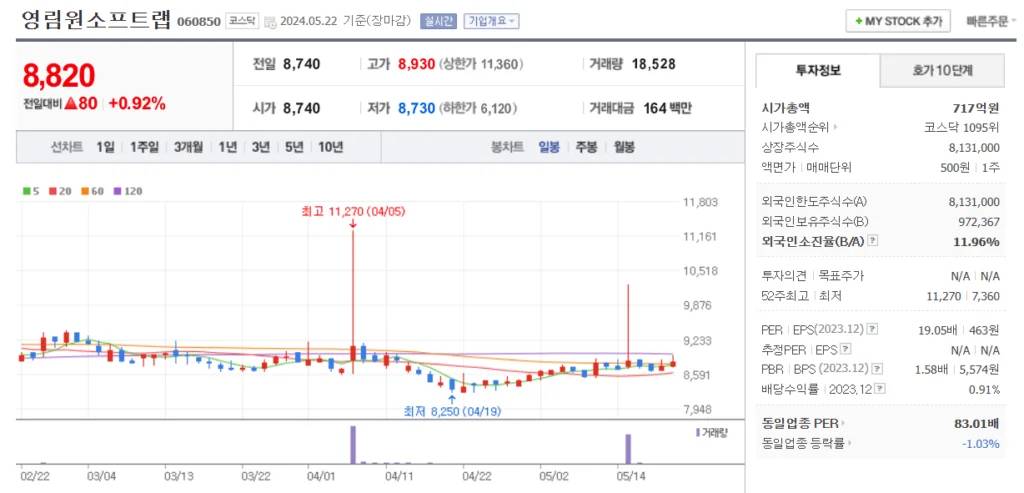The height and width of the screenshot is (493, 1024).
Task: Click the current price 8,820
Action: pos(59,76)
